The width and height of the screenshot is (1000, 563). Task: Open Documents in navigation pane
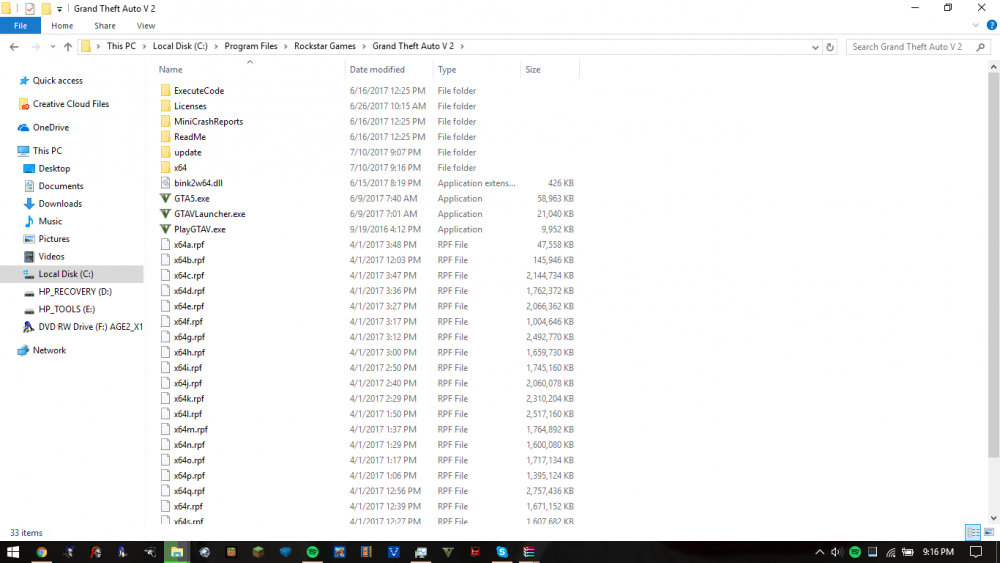[x=61, y=186]
